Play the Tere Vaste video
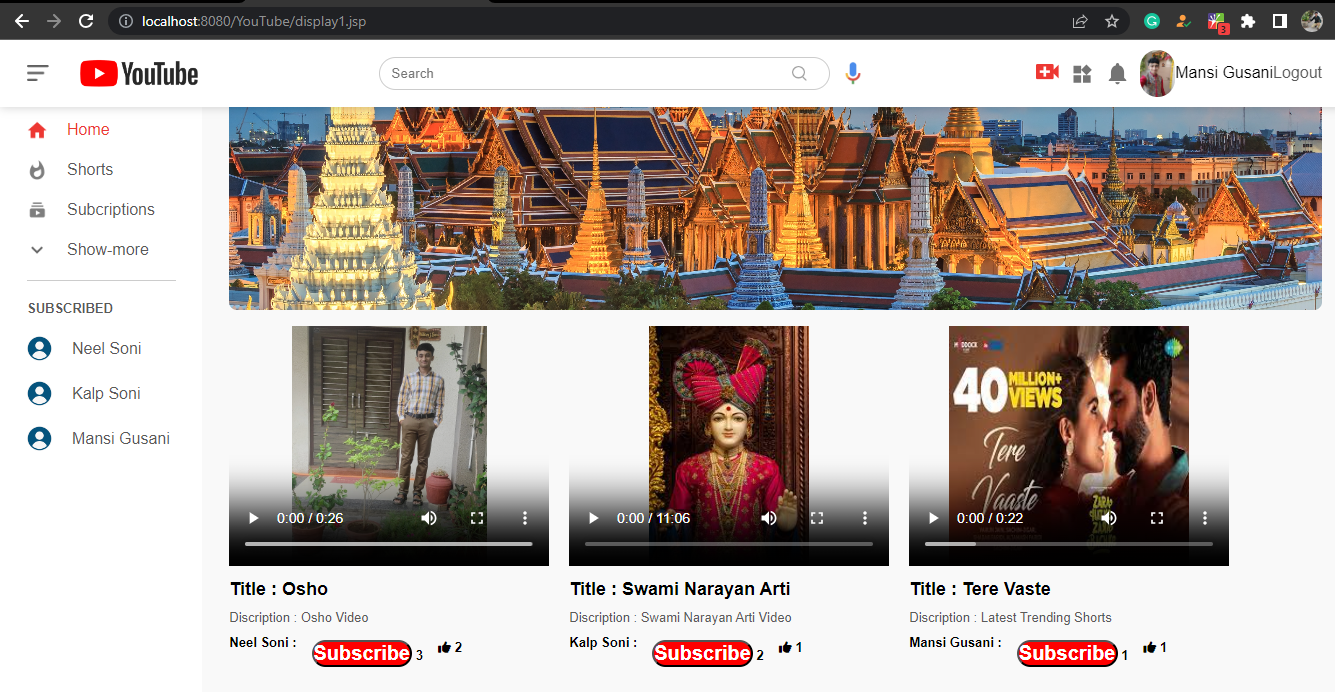1335x692 pixels. [x=934, y=518]
